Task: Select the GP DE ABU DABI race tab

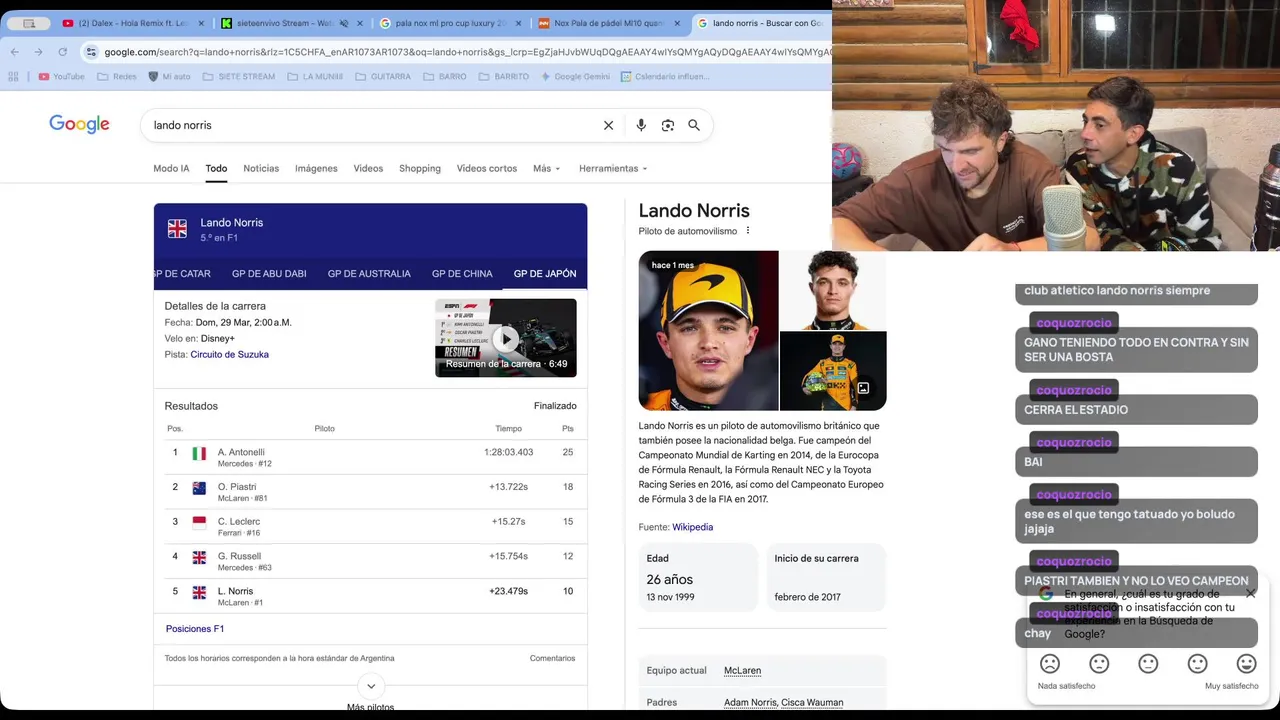Action: click(x=269, y=274)
